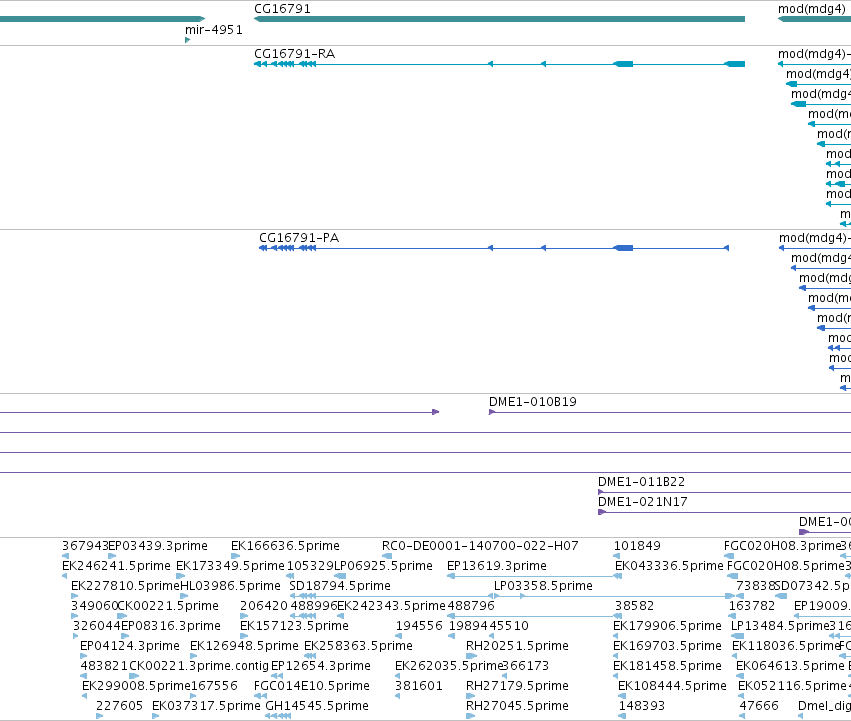Click the EK169703.5prime EST label
Viewport: 851px width, 721px height.
667,646
